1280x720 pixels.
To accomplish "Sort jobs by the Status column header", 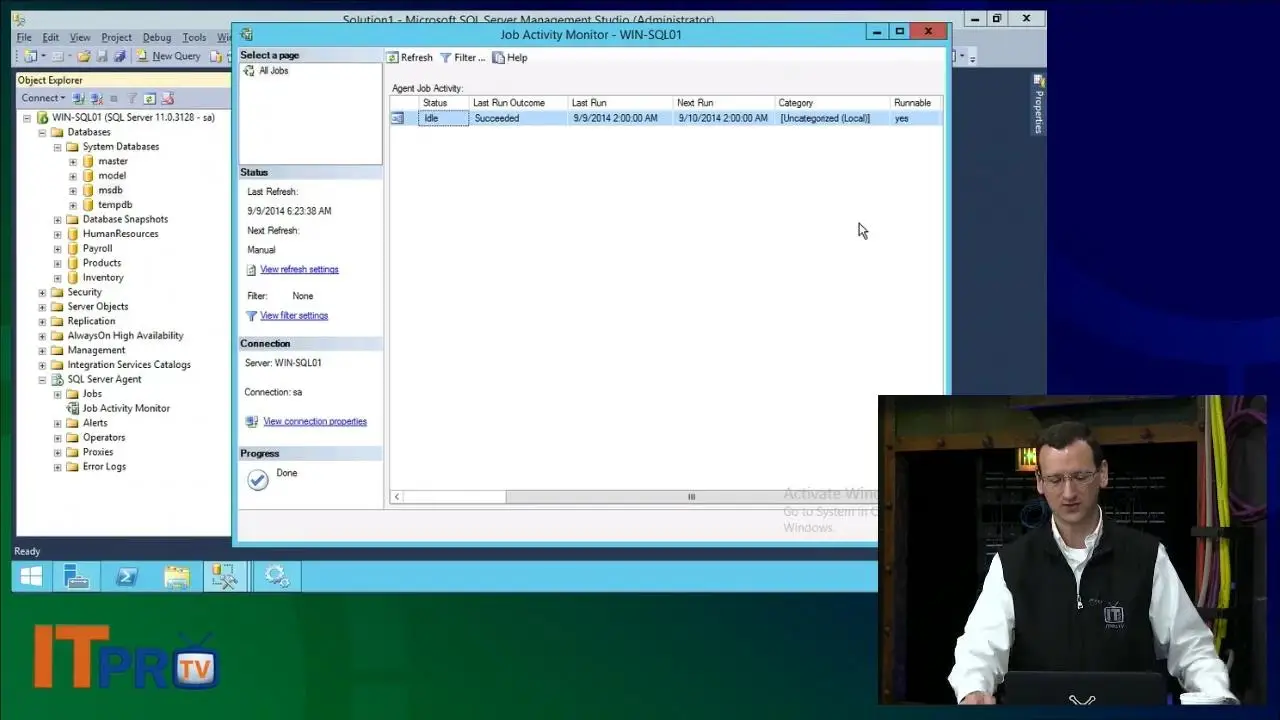I will tap(444, 103).
